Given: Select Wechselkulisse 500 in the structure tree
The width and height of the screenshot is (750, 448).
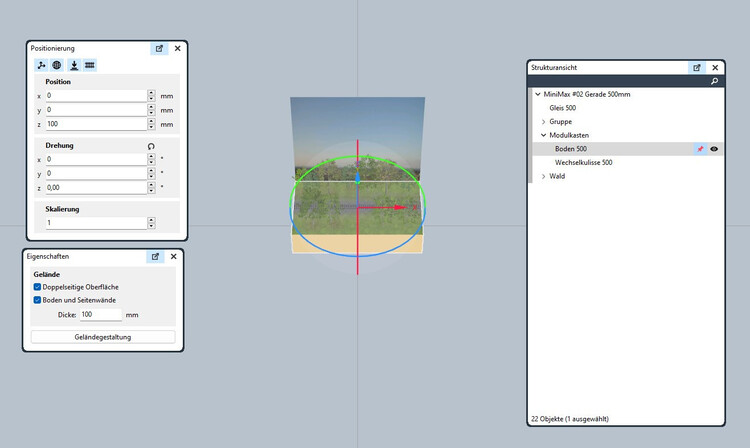Looking at the screenshot, I should pos(583,162).
